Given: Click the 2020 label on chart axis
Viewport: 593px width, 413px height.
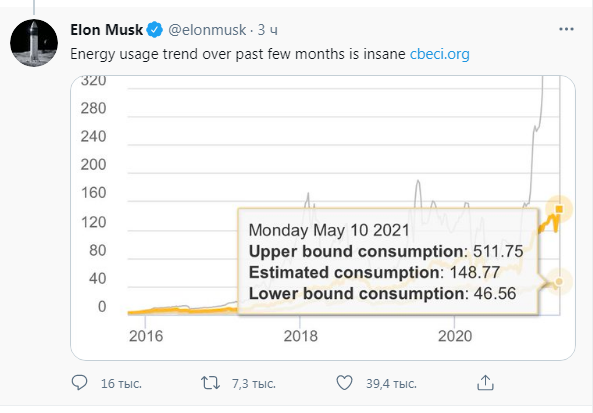Looking at the screenshot, I should tap(455, 336).
